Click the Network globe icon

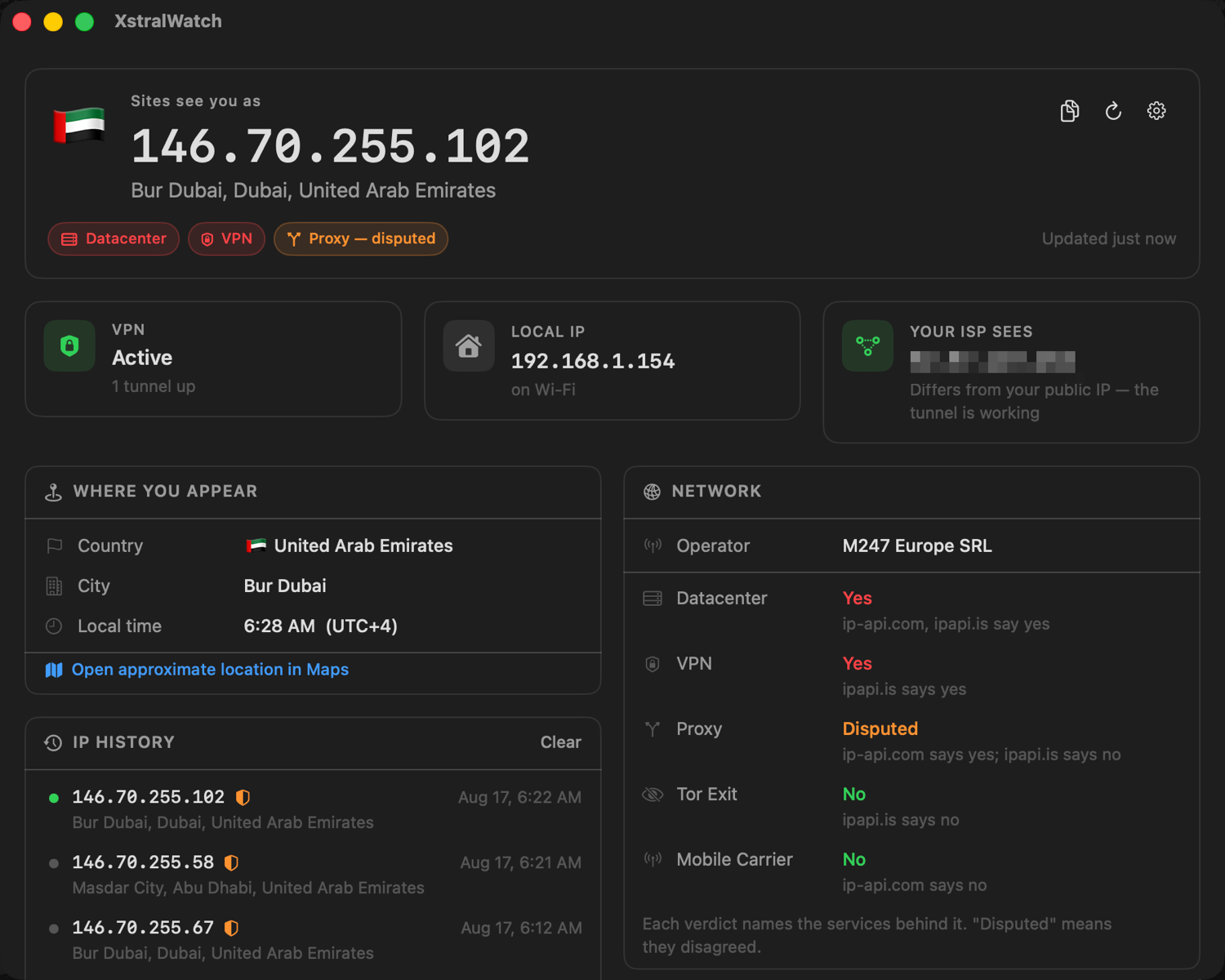652,492
